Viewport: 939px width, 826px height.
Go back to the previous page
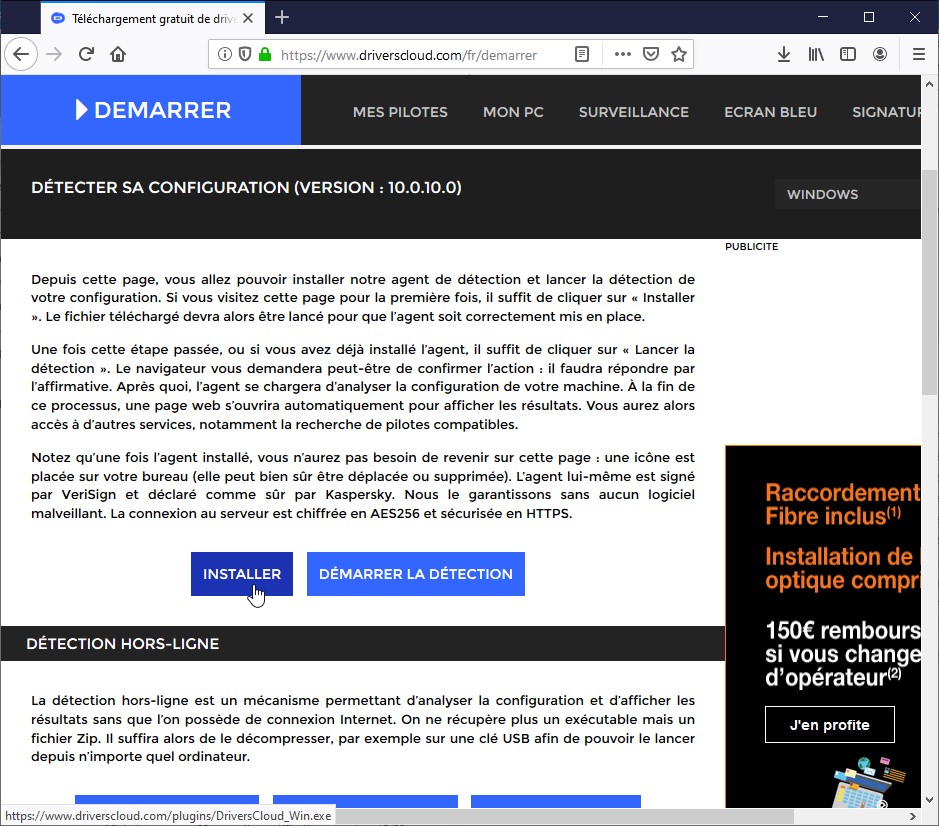(21, 55)
